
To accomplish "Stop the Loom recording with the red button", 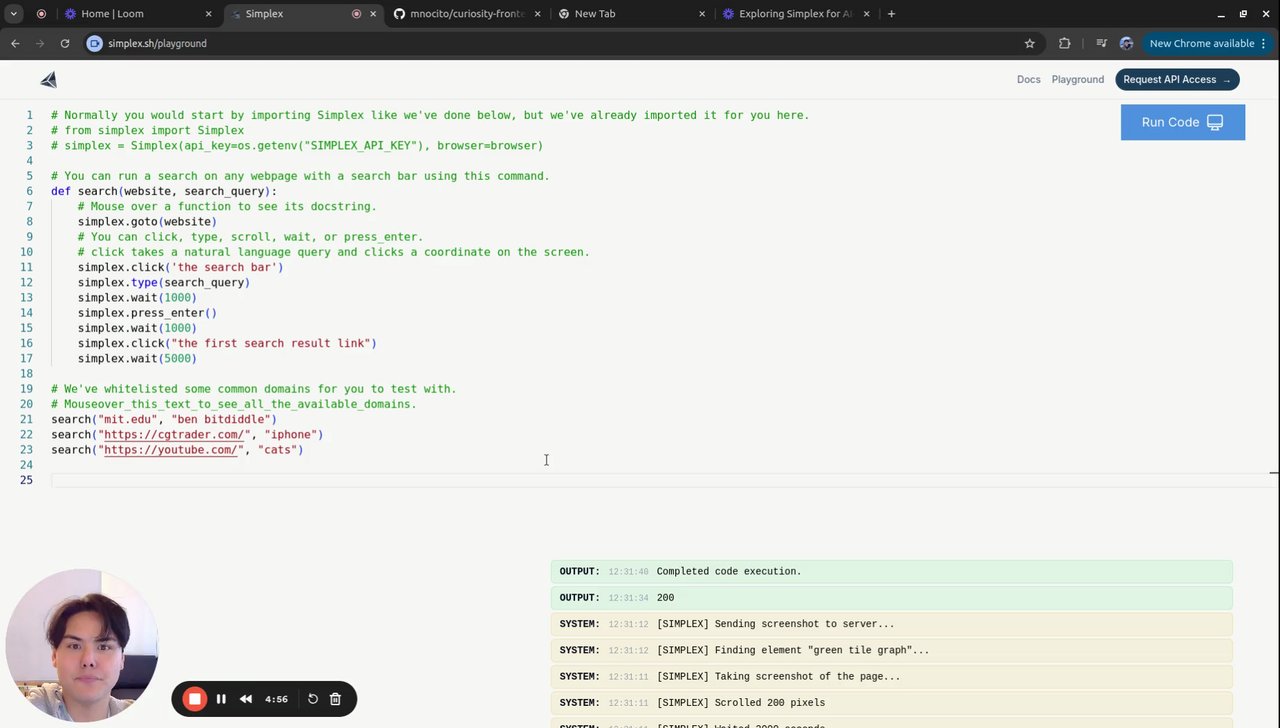I will click(x=195, y=699).
